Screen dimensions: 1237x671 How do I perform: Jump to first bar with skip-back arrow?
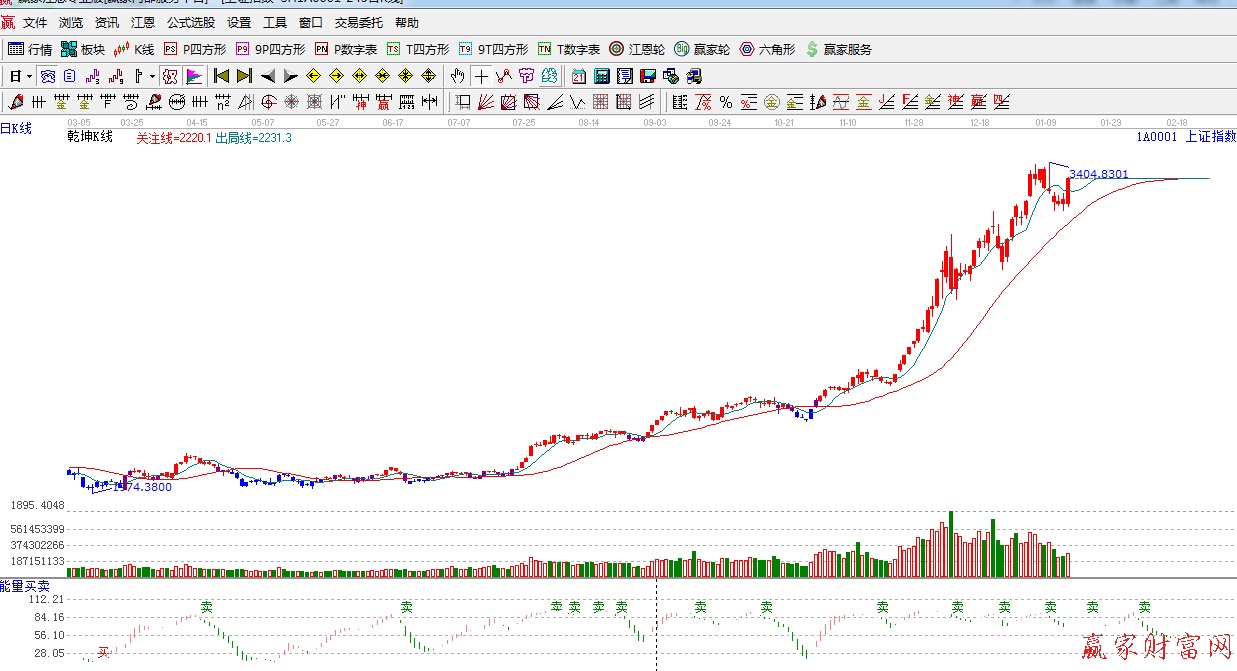point(222,76)
